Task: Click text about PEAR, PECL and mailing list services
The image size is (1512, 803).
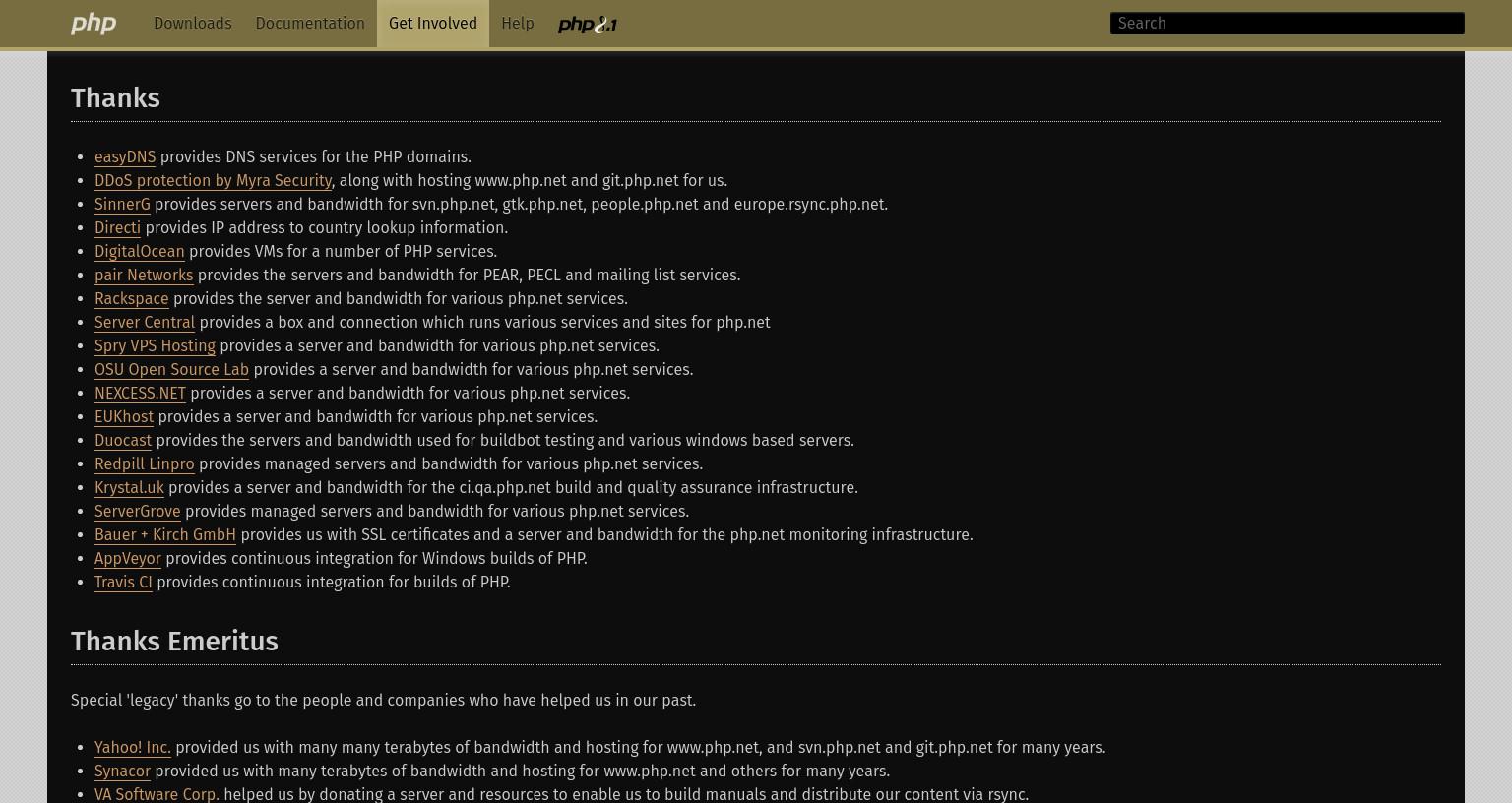Action: point(469,276)
